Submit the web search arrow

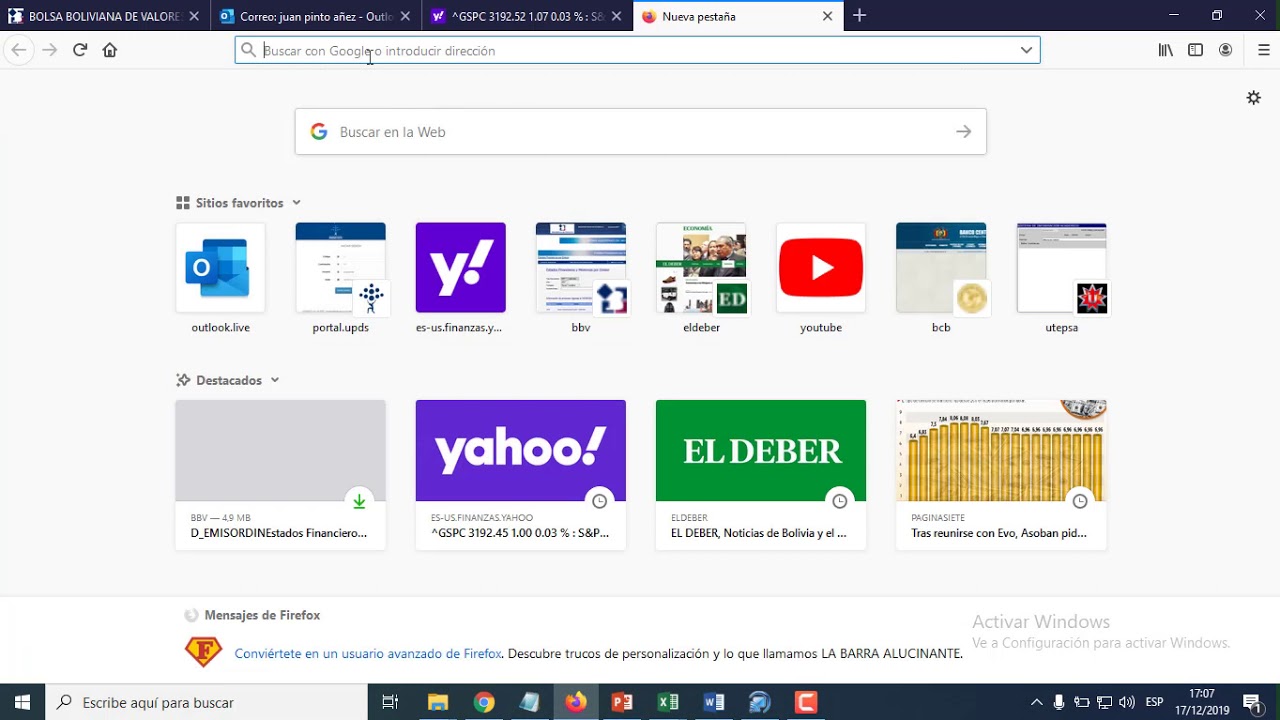963,132
